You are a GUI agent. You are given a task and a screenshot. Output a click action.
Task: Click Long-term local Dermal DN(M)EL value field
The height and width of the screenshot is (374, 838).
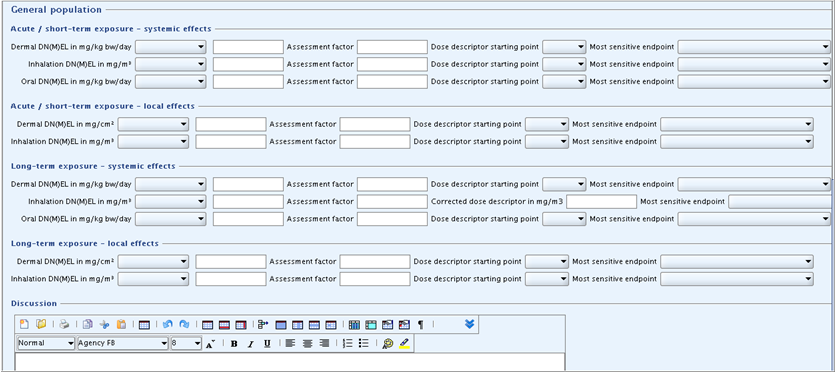tap(231, 262)
